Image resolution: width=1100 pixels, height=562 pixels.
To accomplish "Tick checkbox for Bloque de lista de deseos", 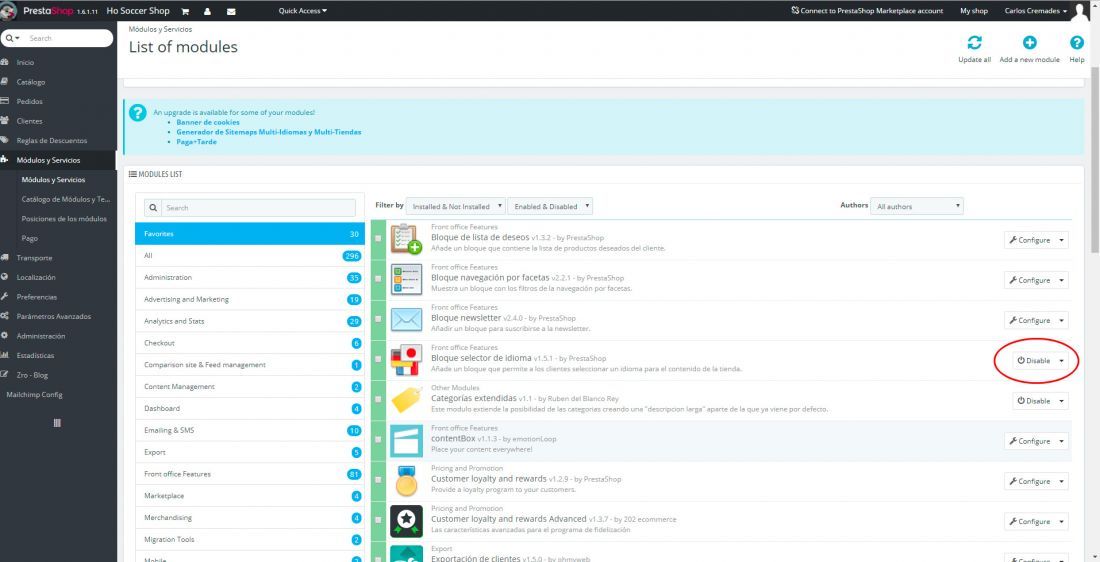I will point(379,239).
